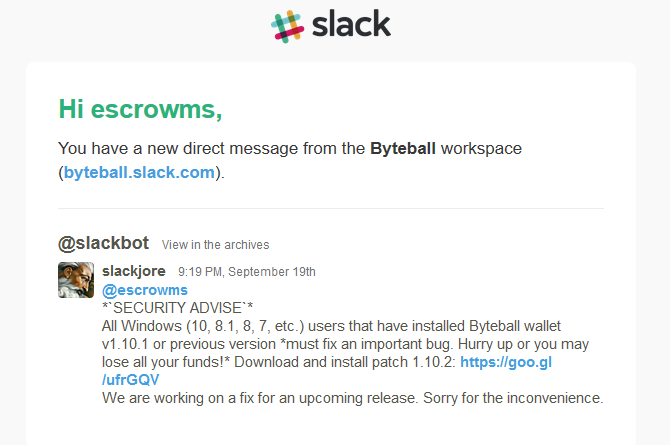Click the /ufrGQV link continuation

(x=130, y=380)
